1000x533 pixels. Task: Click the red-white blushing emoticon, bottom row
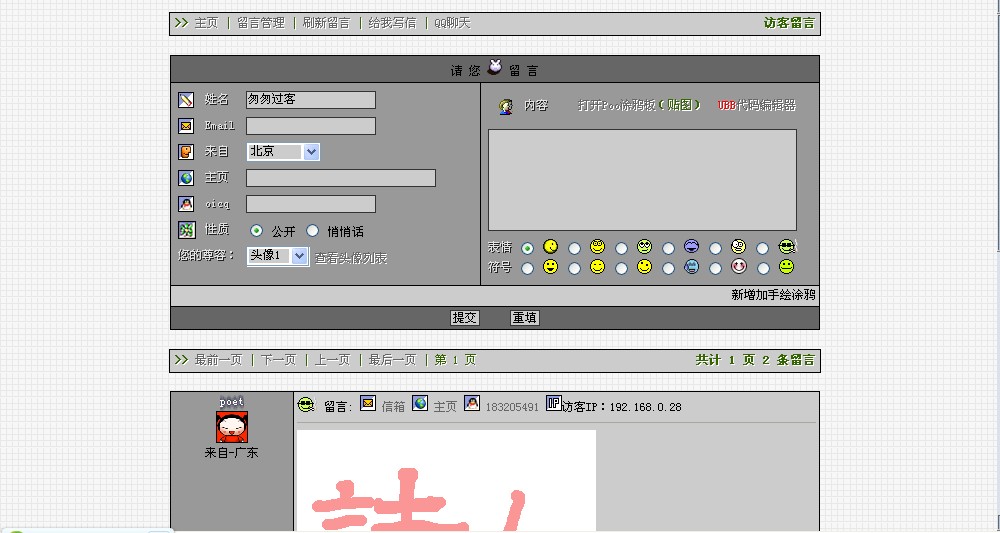739,266
